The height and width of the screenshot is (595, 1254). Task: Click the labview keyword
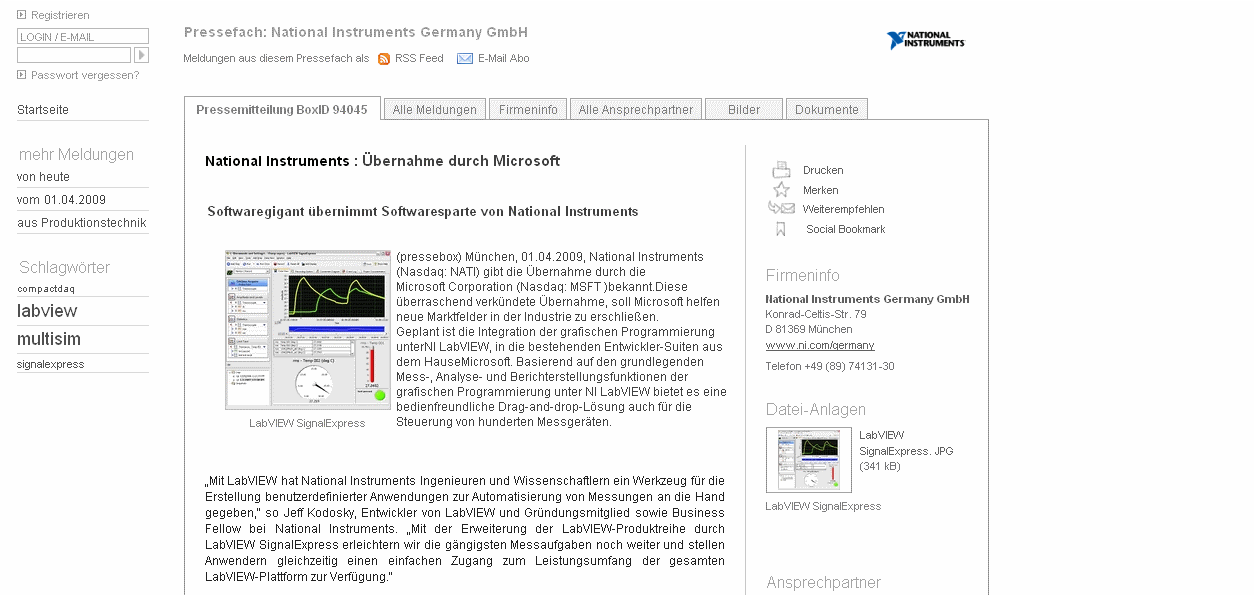(x=47, y=311)
